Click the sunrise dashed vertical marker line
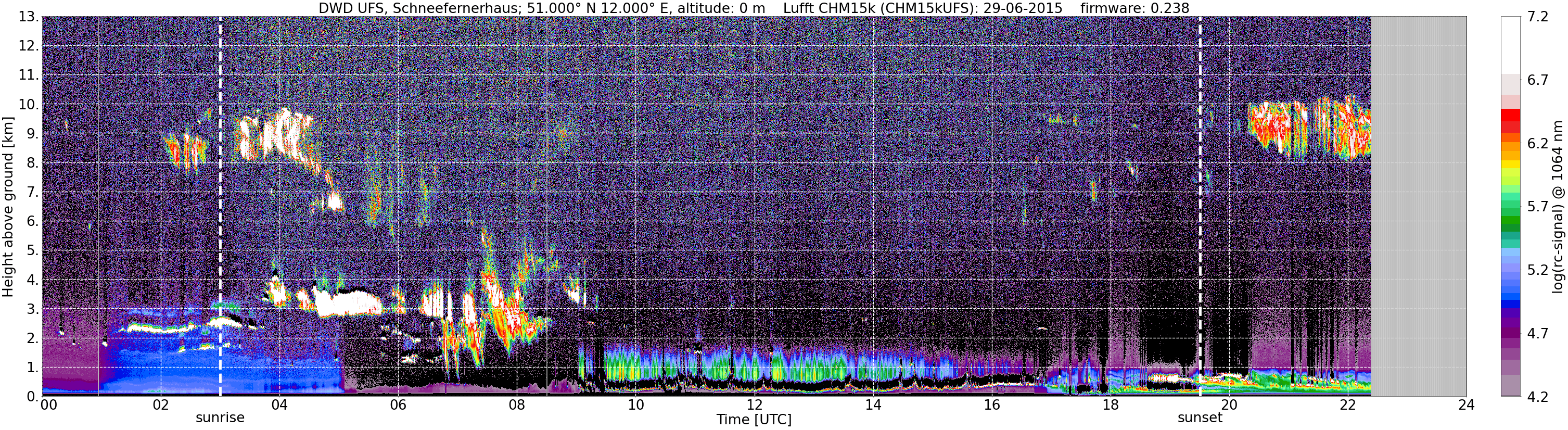 [220, 207]
